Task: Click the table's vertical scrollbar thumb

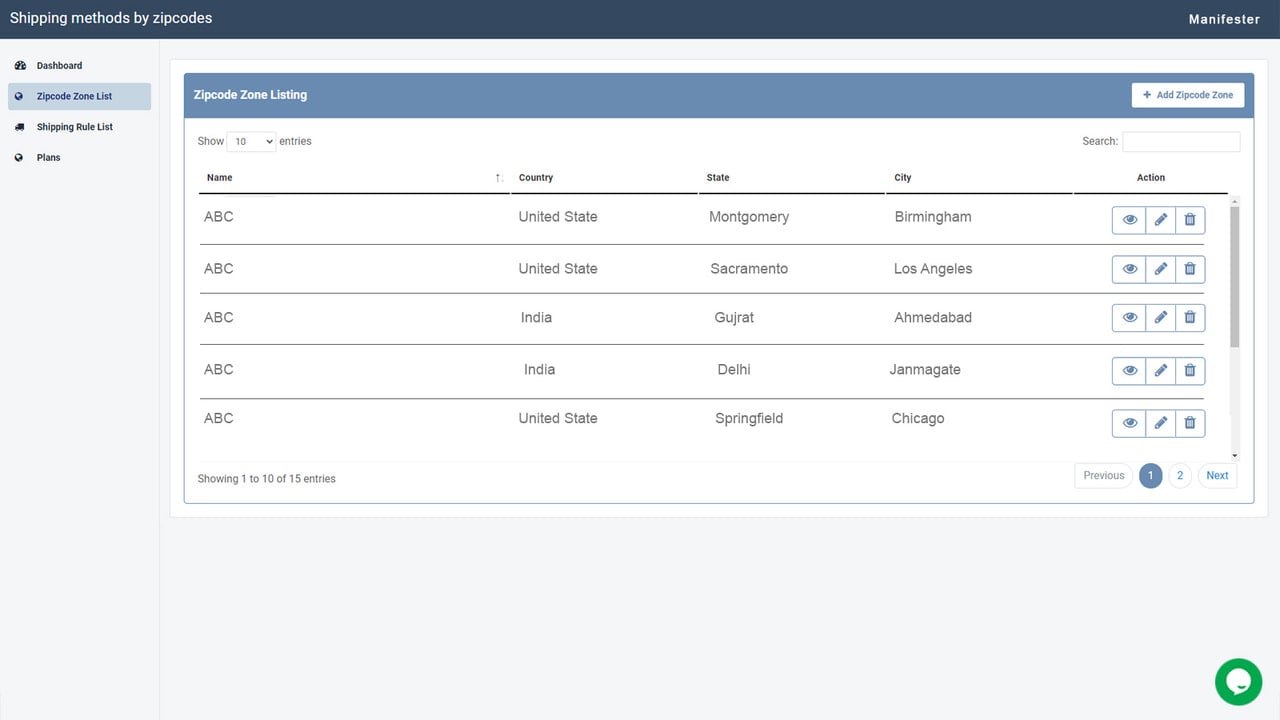Action: (x=1234, y=277)
